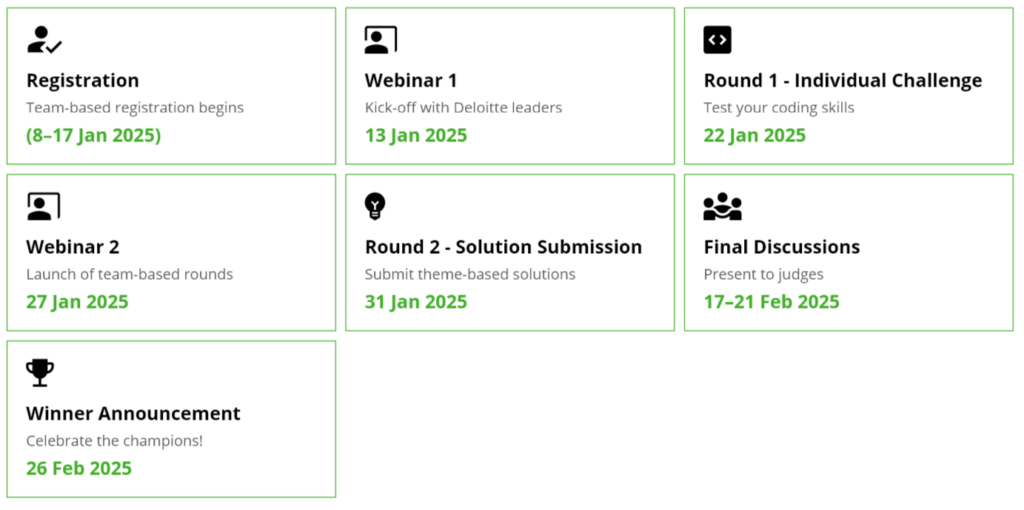The height and width of the screenshot is (510, 1024).
Task: Click 'Submit theme-based solutions' description
Action: (470, 274)
